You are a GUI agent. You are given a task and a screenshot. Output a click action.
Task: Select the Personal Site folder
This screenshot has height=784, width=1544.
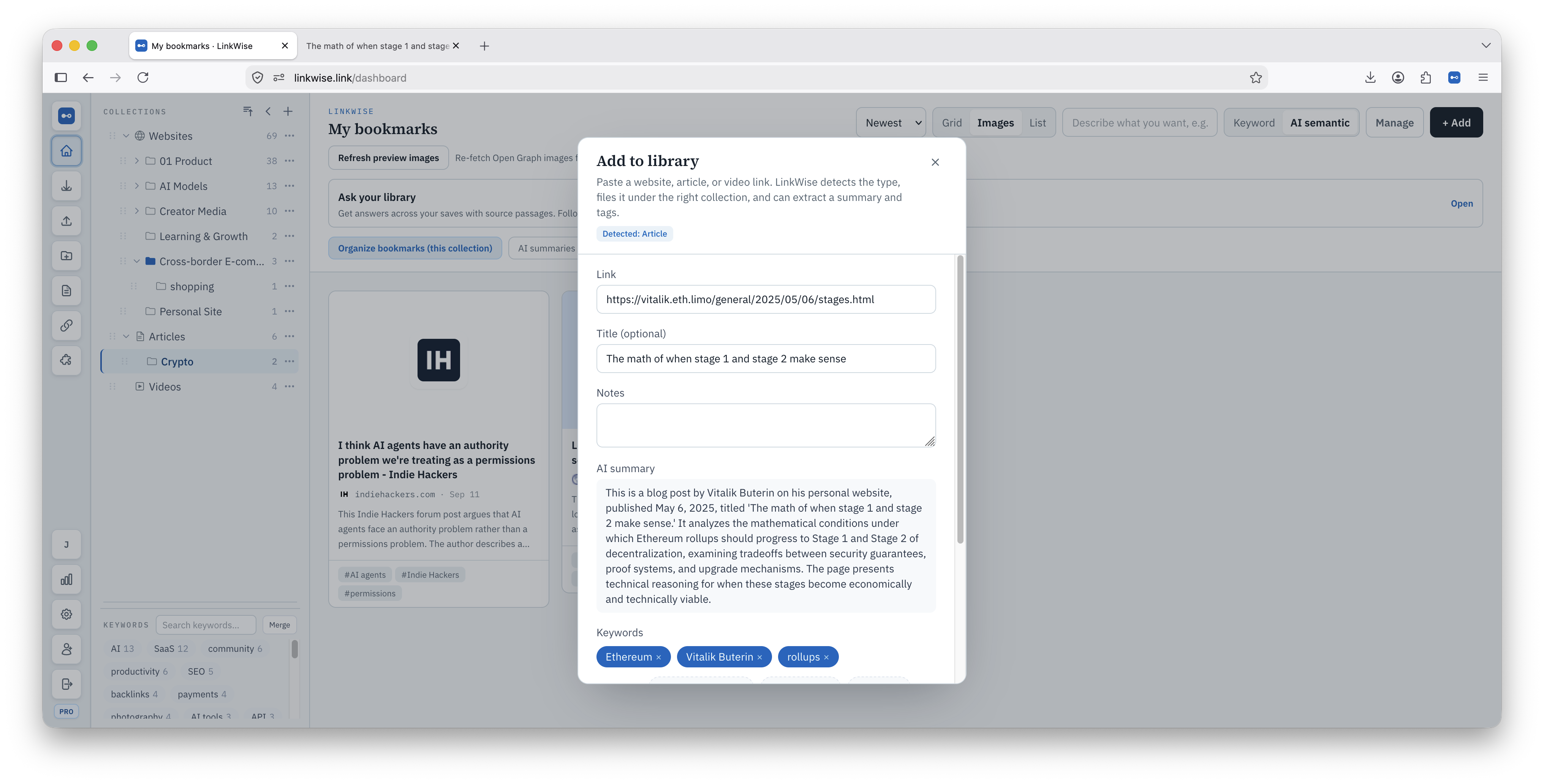pyautogui.click(x=199, y=312)
